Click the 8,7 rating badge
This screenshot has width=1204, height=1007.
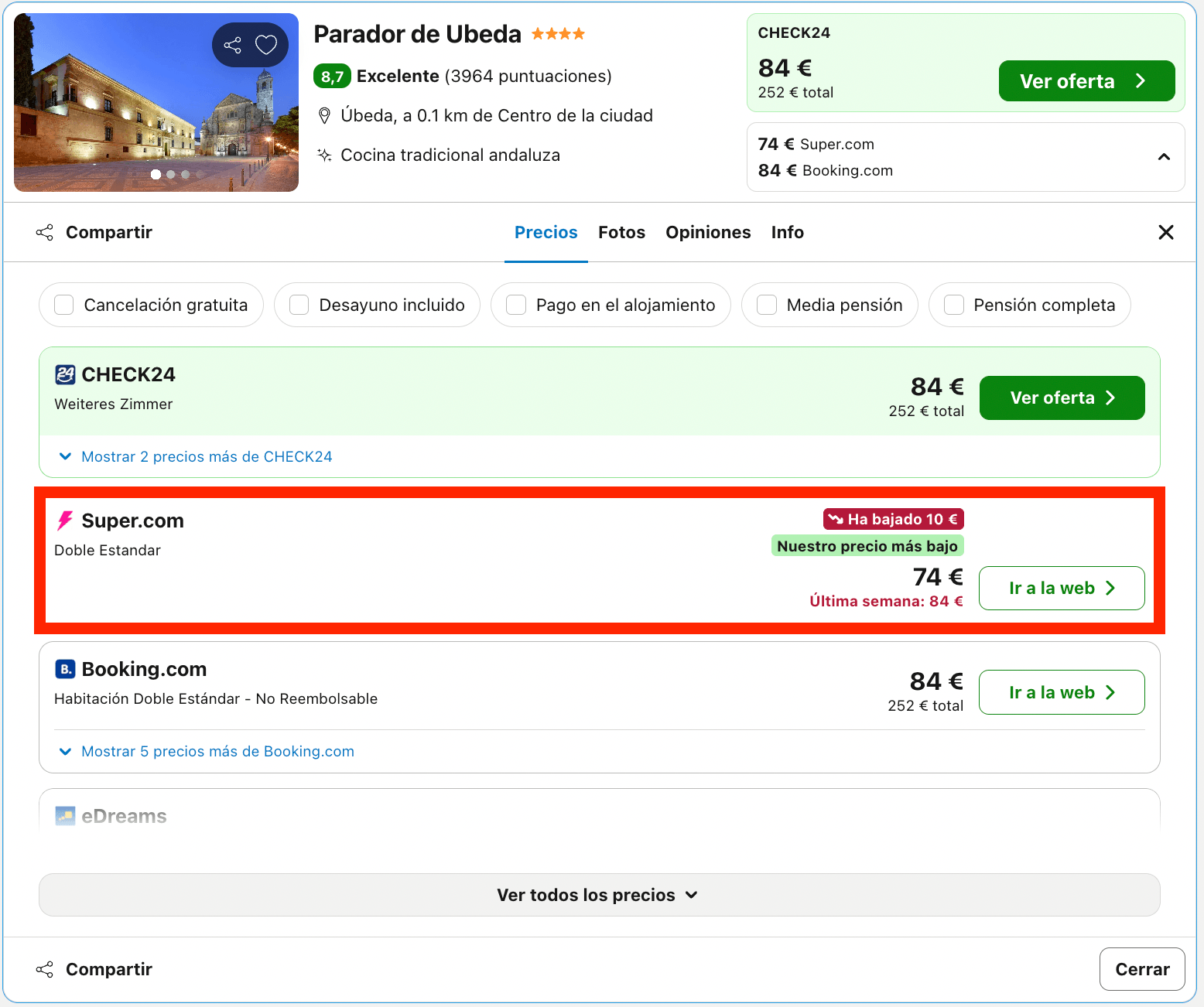[332, 77]
